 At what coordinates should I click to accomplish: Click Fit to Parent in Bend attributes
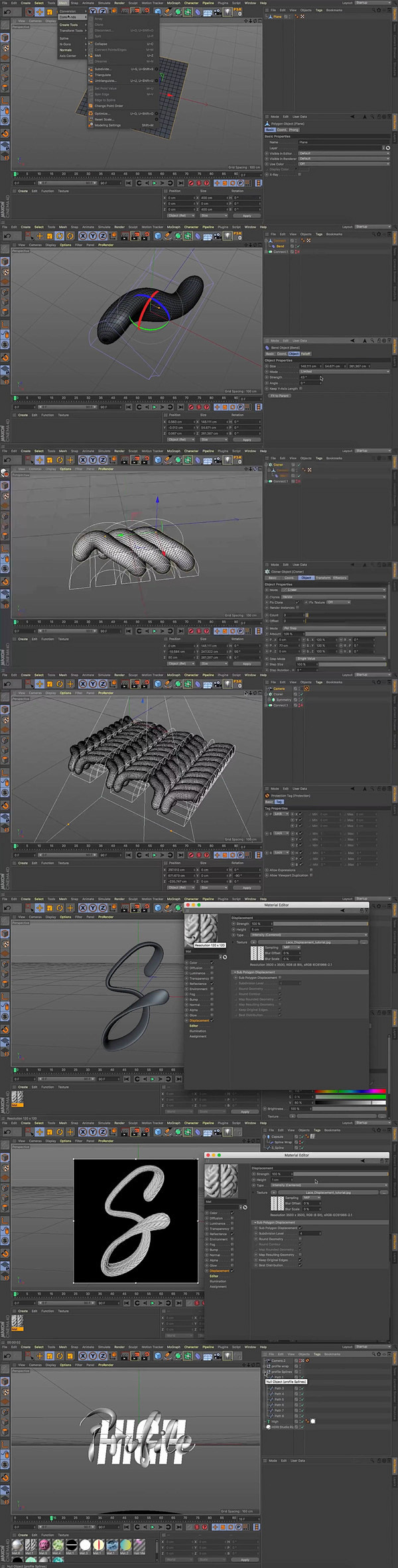click(280, 396)
